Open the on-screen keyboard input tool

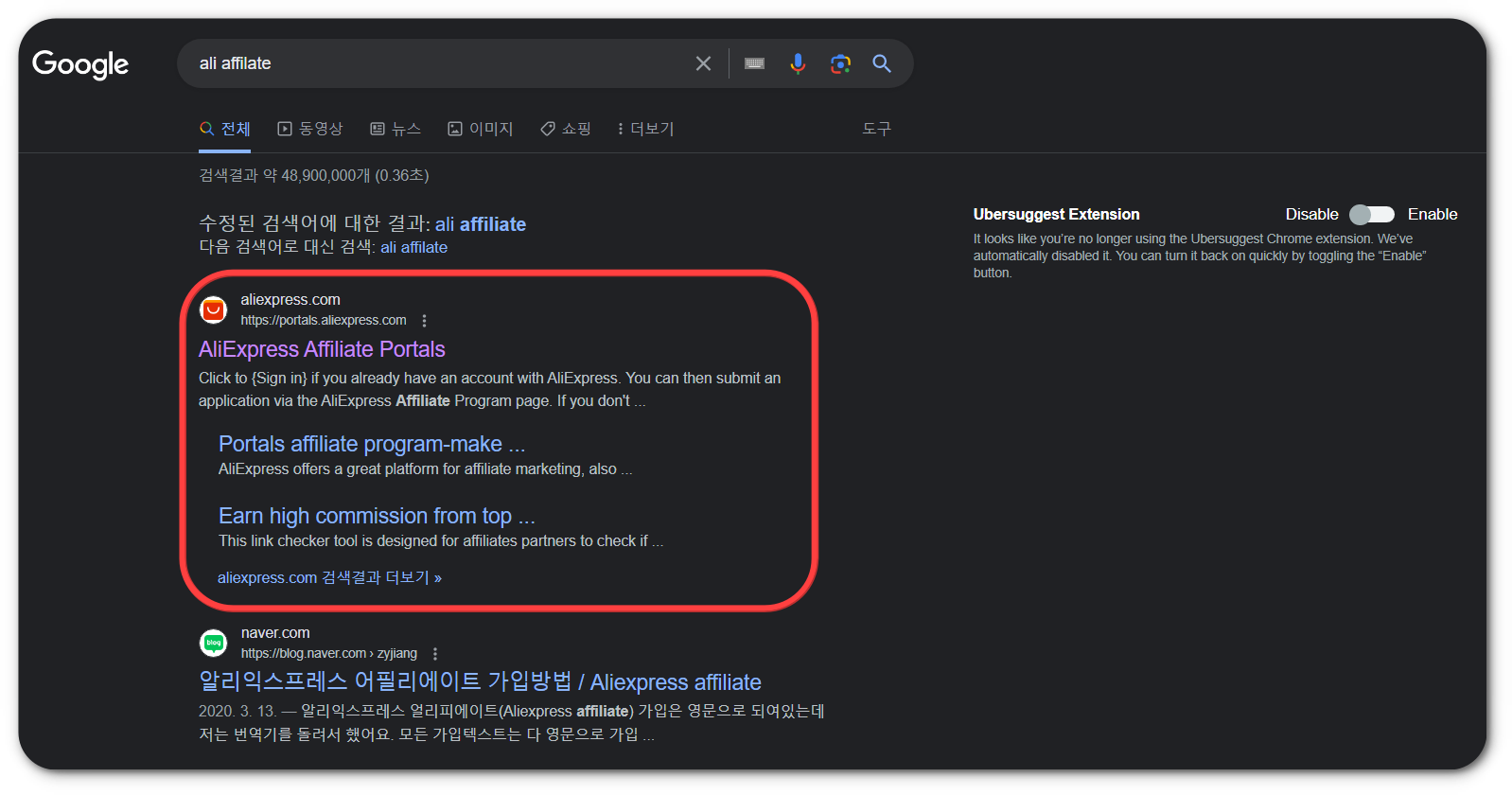tap(754, 63)
